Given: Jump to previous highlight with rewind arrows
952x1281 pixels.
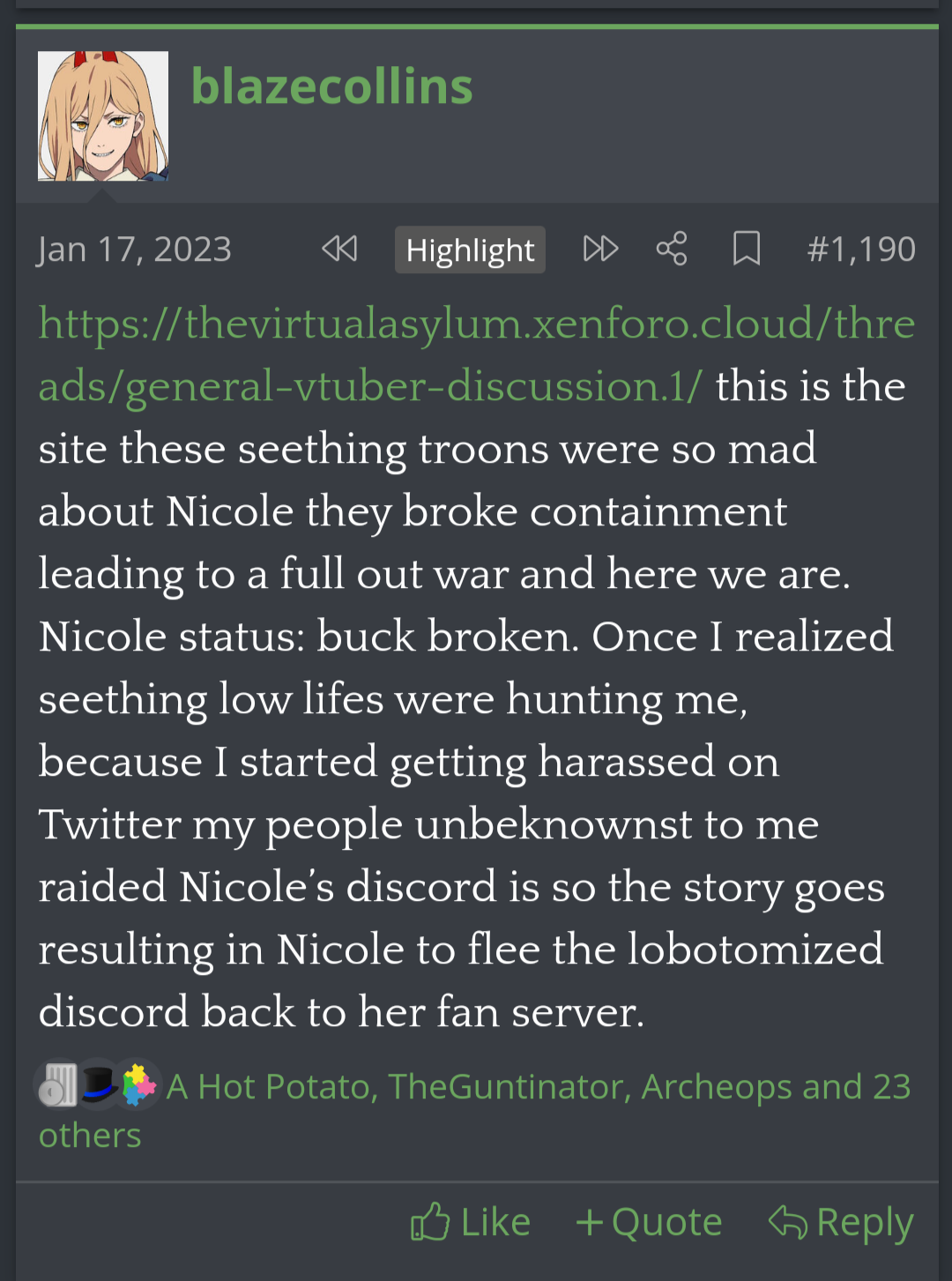Looking at the screenshot, I should coord(339,249).
